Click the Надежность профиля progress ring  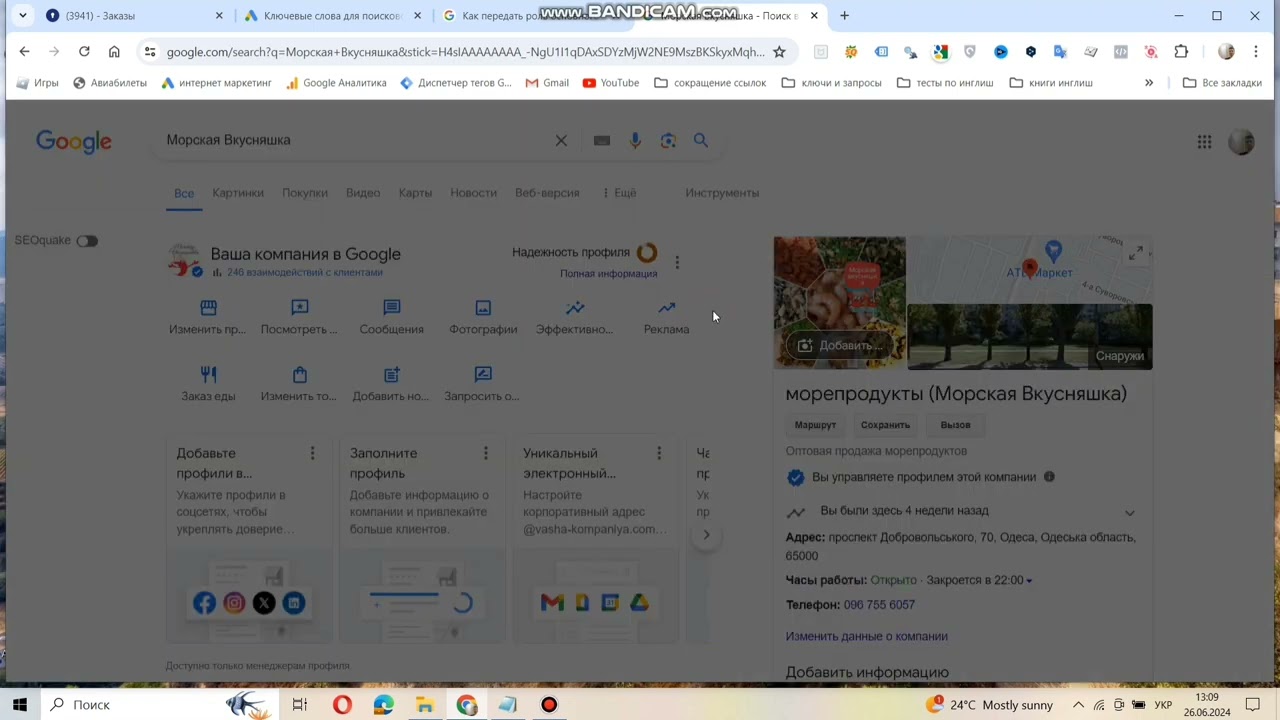[x=647, y=253]
